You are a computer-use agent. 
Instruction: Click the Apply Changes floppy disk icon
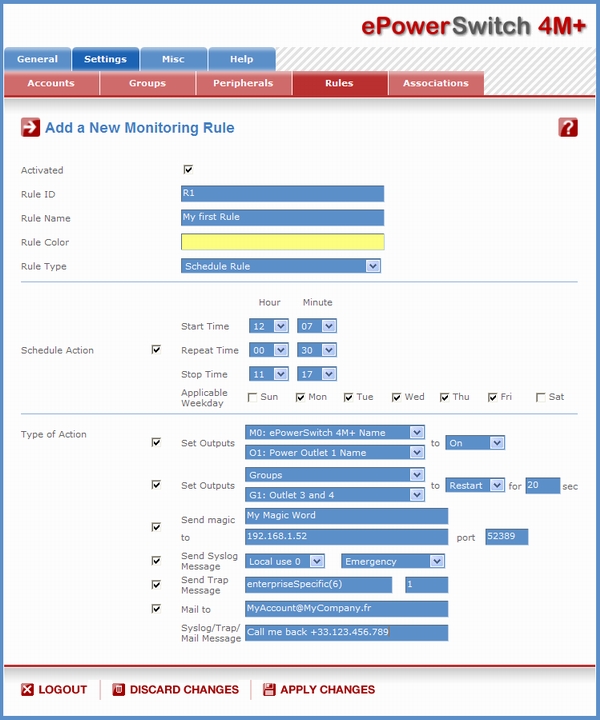(x=269, y=689)
